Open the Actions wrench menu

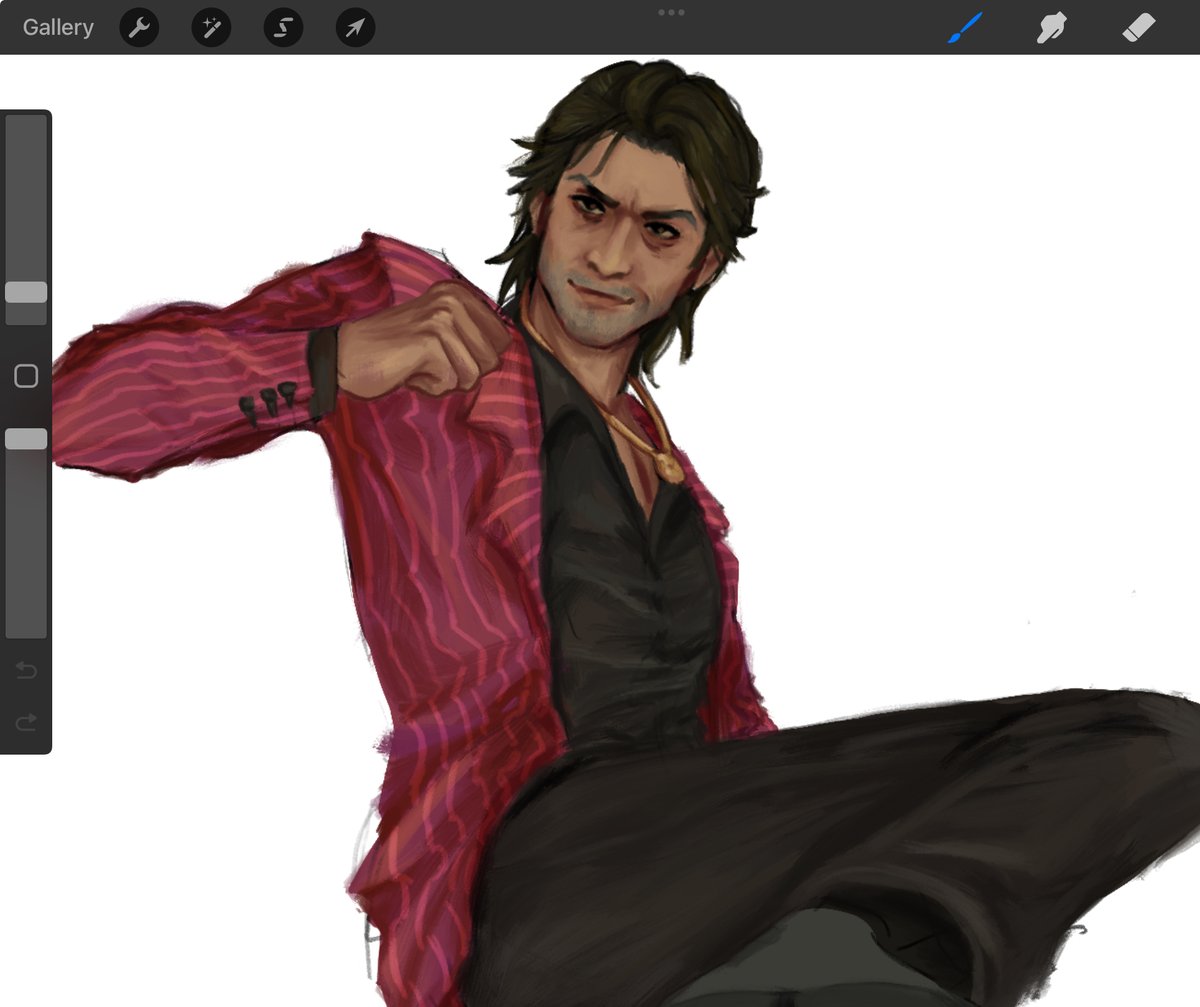(139, 27)
